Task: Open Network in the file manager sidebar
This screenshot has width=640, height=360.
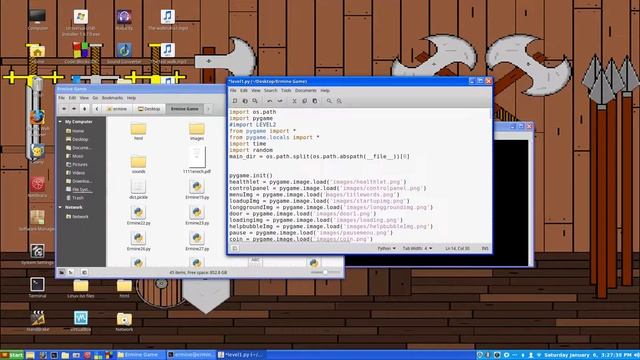Action: pyautogui.click(x=77, y=217)
